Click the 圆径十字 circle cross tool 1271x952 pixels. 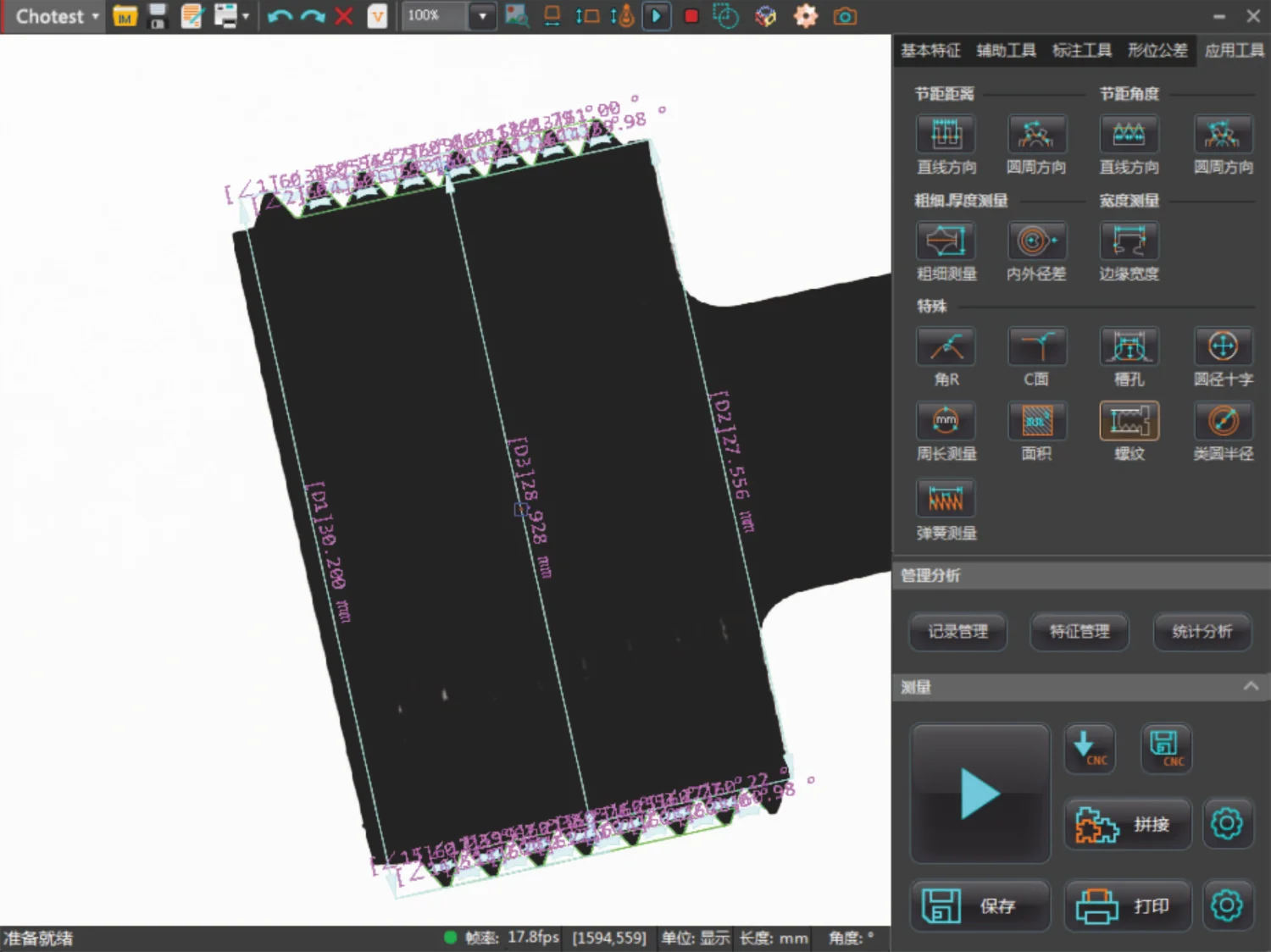pyautogui.click(x=1222, y=347)
